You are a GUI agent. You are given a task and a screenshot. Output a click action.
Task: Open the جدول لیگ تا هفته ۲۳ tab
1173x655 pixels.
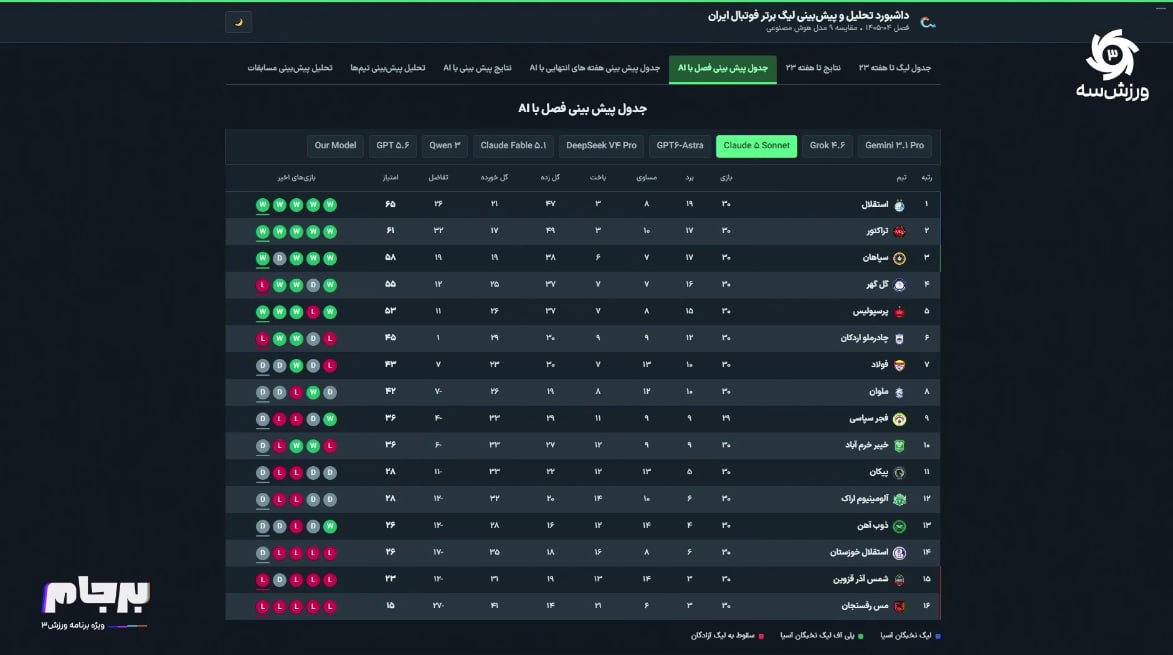click(895, 68)
